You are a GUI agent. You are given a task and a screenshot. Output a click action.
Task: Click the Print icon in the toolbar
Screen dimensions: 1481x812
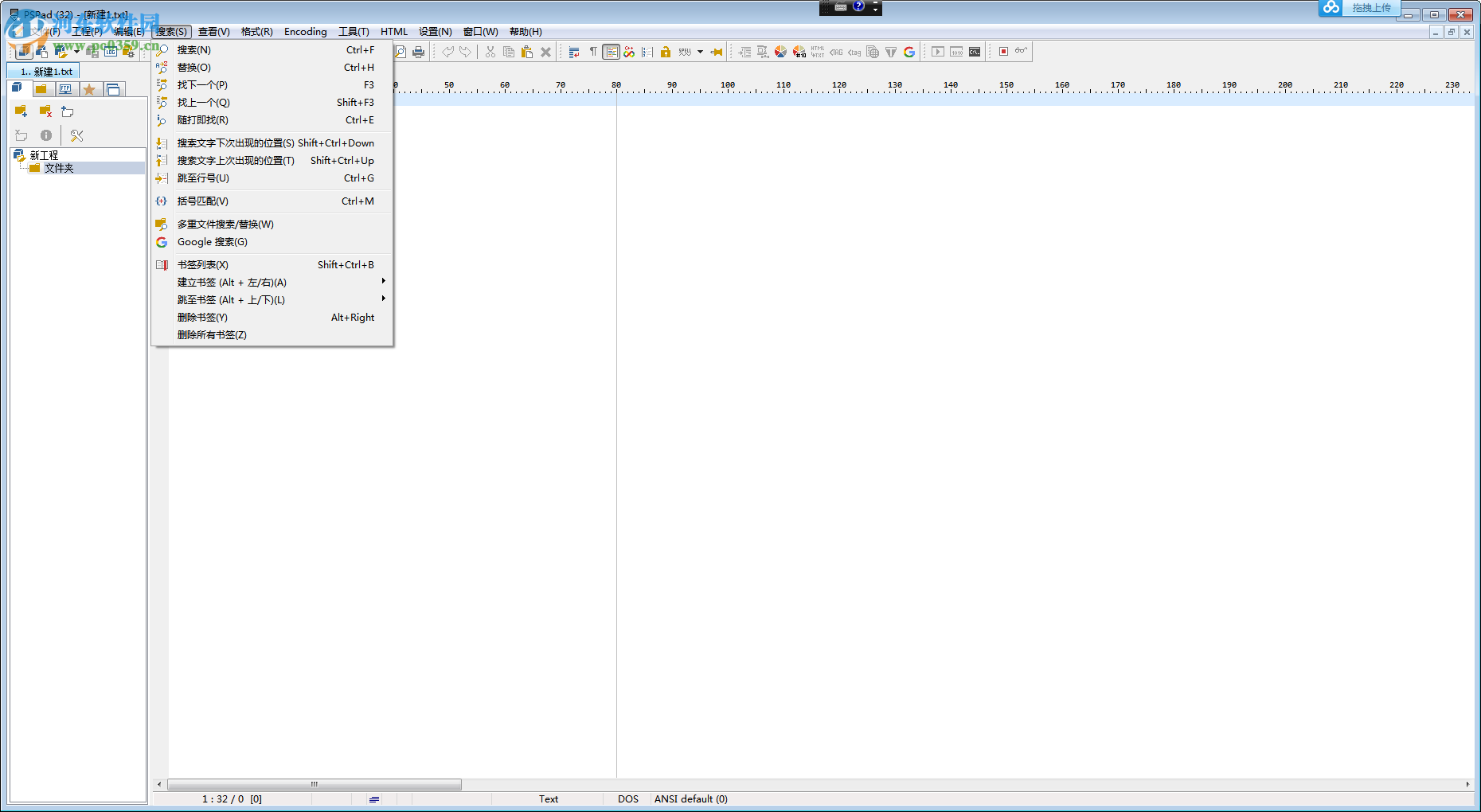click(x=419, y=53)
